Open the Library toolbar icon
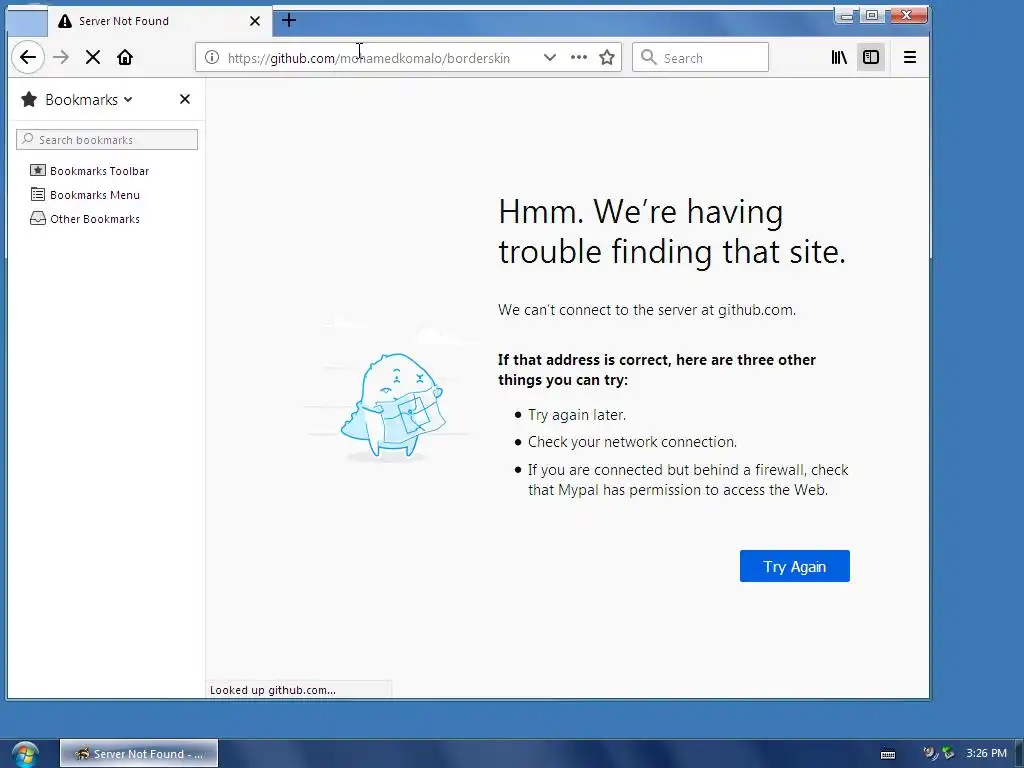 [x=839, y=57]
